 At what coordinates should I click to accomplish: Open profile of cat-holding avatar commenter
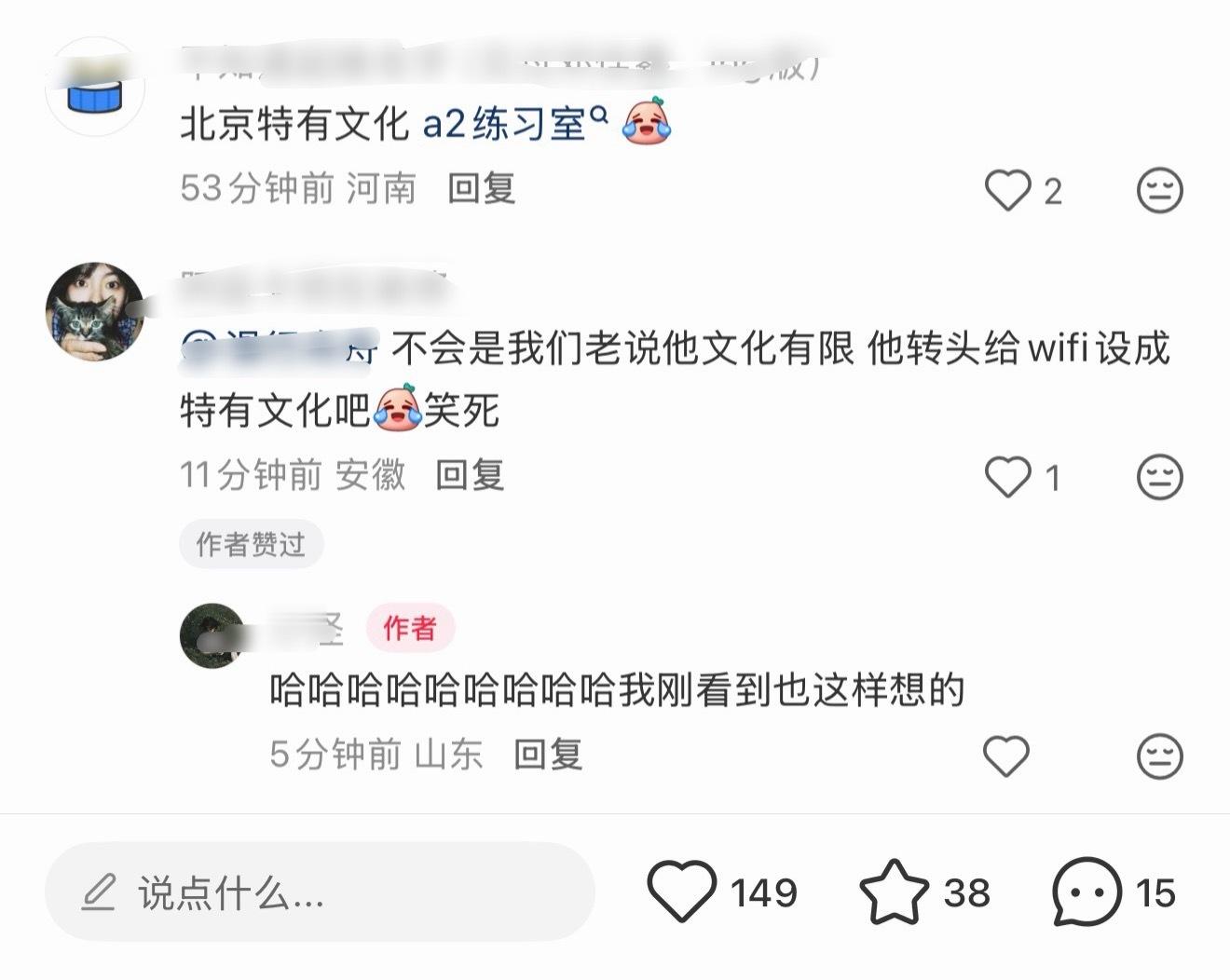95,311
